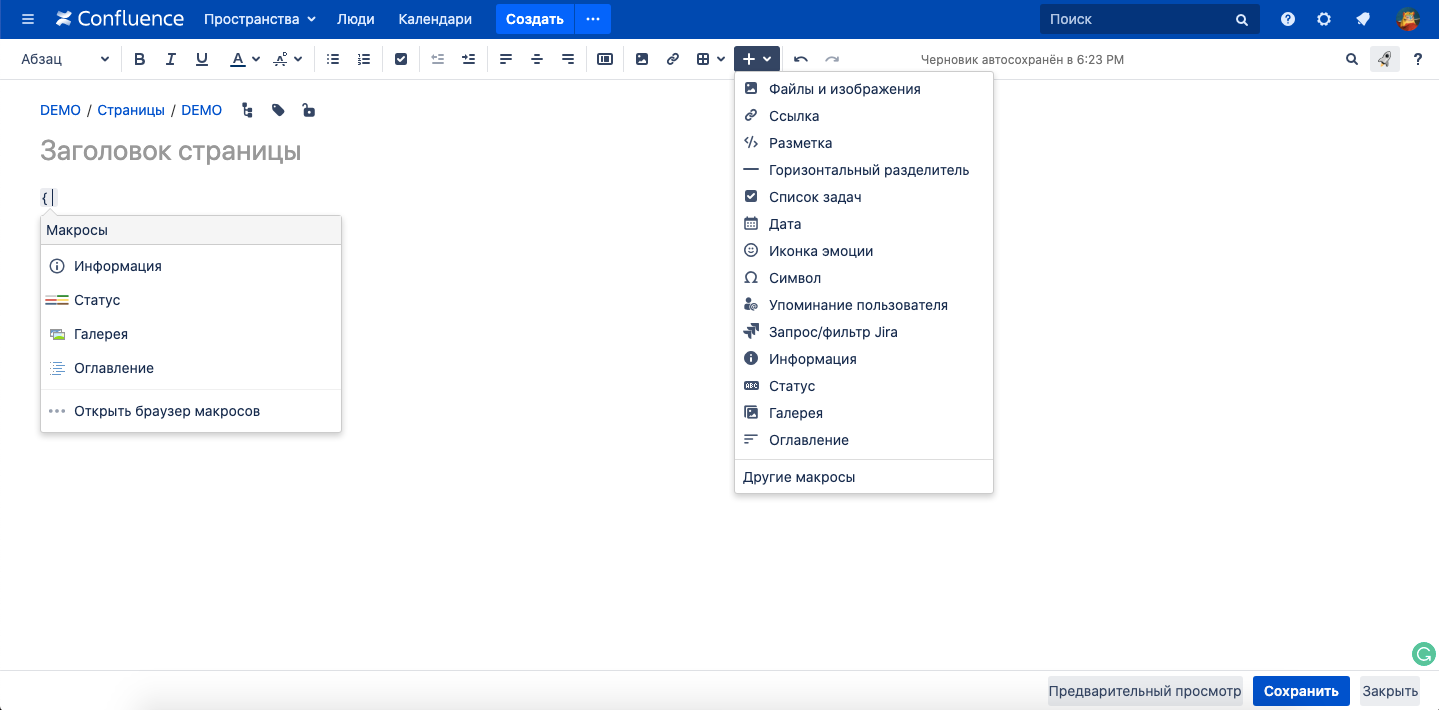Insert a task list from toolbar

point(401,59)
